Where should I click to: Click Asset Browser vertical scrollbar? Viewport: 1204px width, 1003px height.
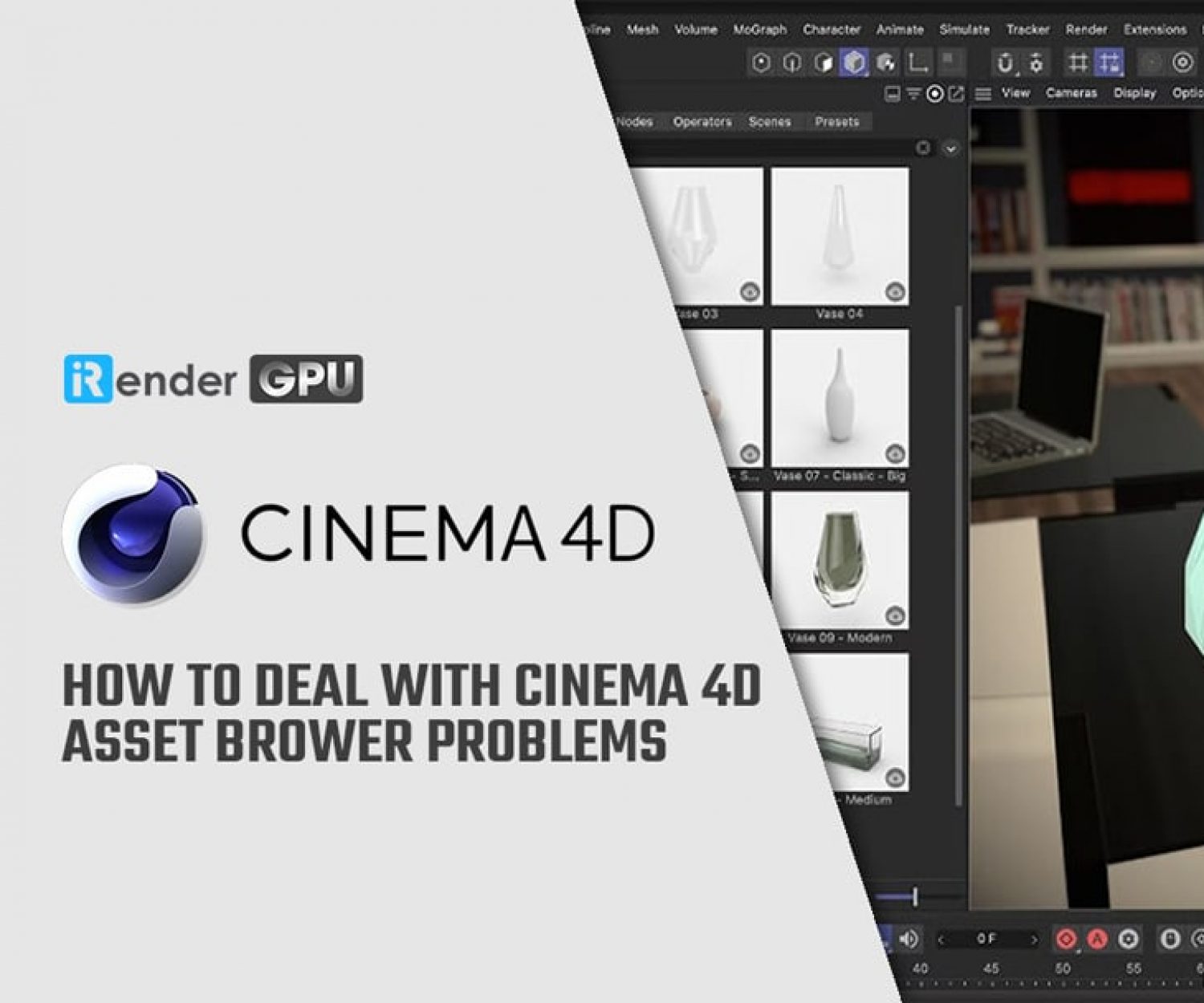[x=958, y=556]
